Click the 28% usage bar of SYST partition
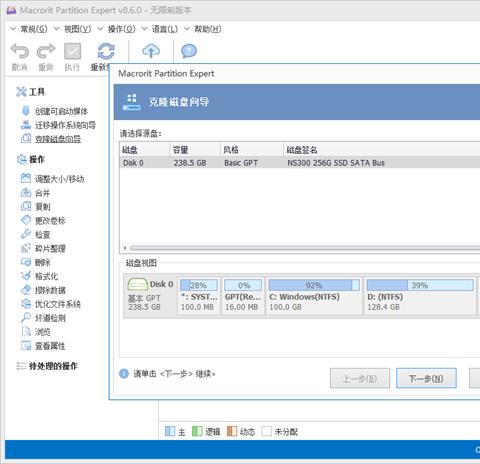The height and width of the screenshot is (464, 480). (199, 285)
